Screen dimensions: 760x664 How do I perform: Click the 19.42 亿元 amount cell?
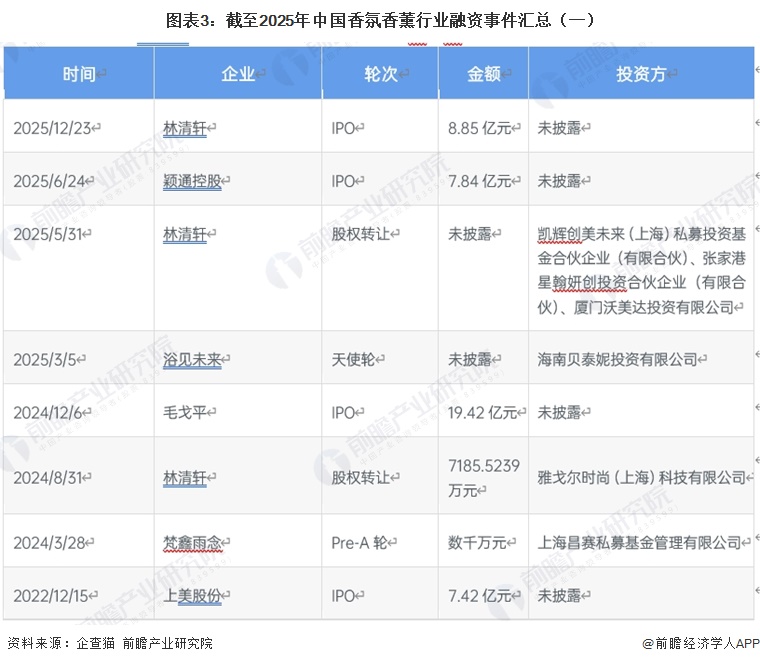482,412
